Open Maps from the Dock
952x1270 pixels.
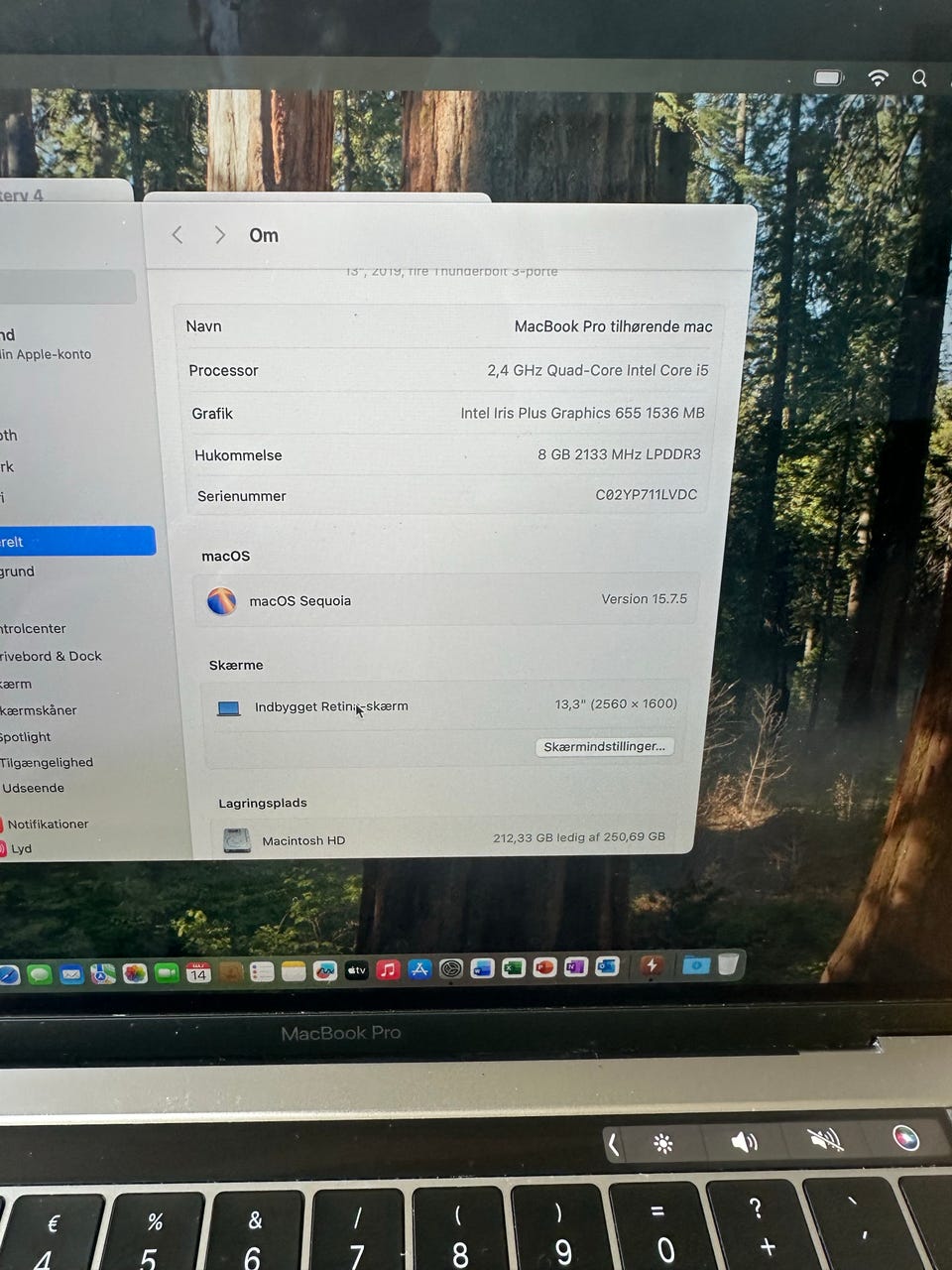103,974
